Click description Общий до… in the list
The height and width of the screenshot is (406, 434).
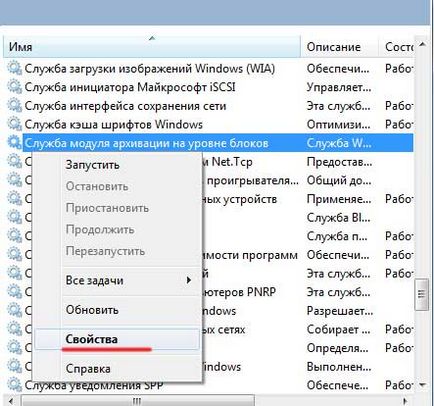coord(339,180)
